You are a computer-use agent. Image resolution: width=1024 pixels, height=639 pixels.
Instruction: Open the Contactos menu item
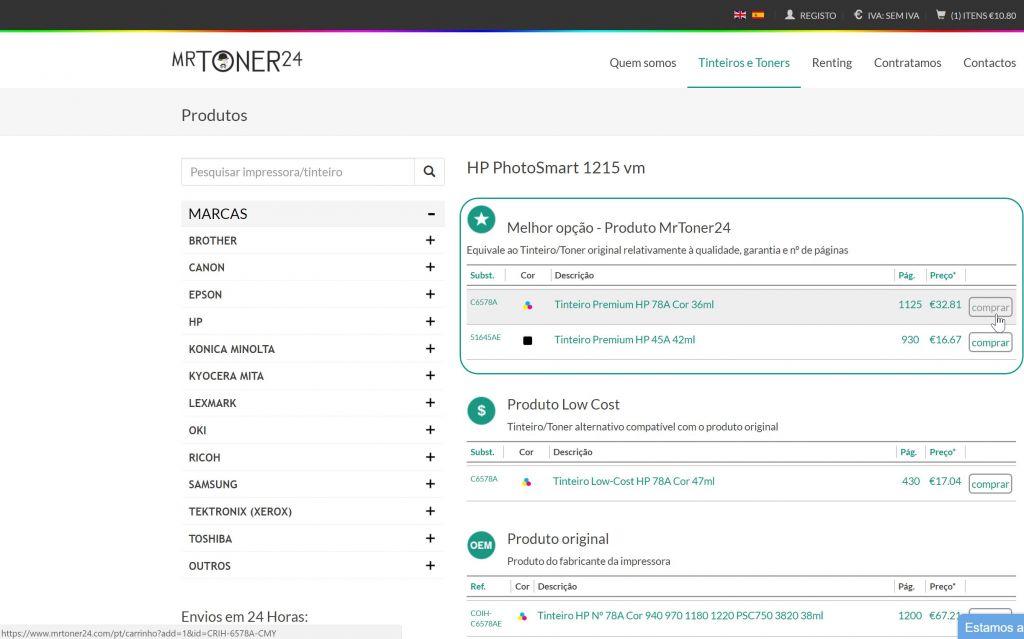[x=988, y=62]
